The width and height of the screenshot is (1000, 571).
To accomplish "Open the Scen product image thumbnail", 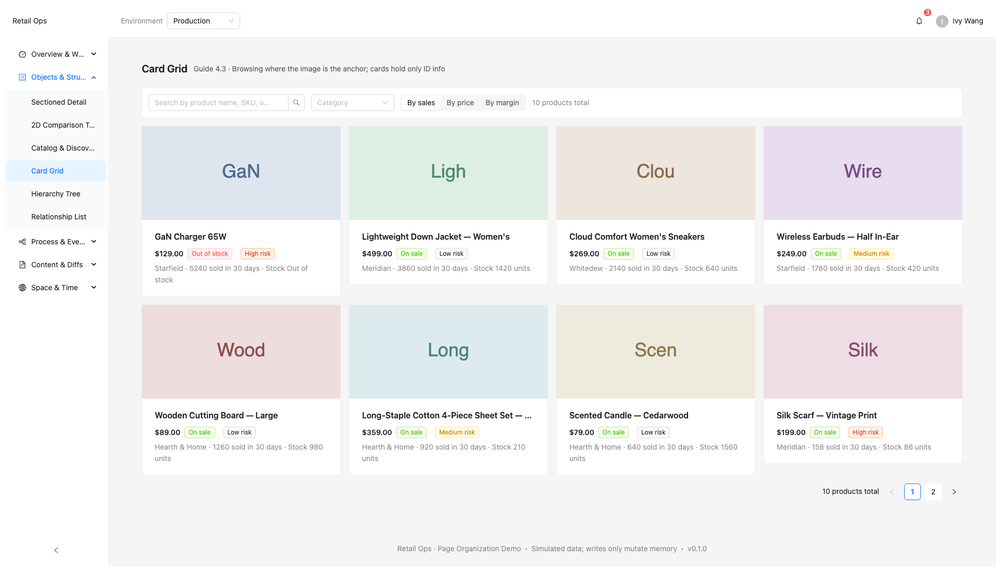I will pos(656,352).
